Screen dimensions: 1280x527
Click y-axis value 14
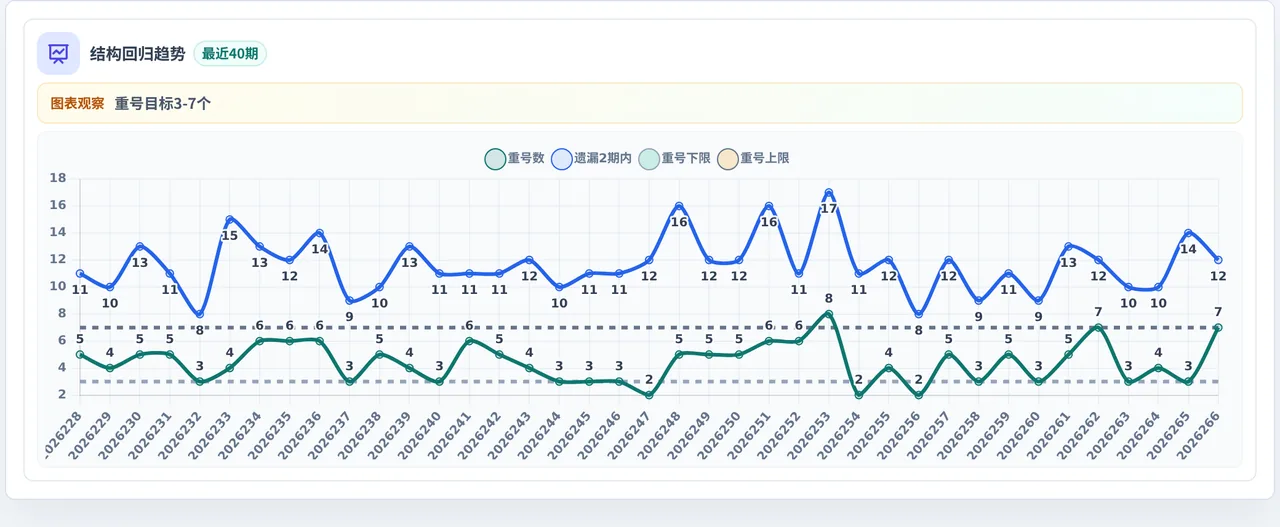58,233
